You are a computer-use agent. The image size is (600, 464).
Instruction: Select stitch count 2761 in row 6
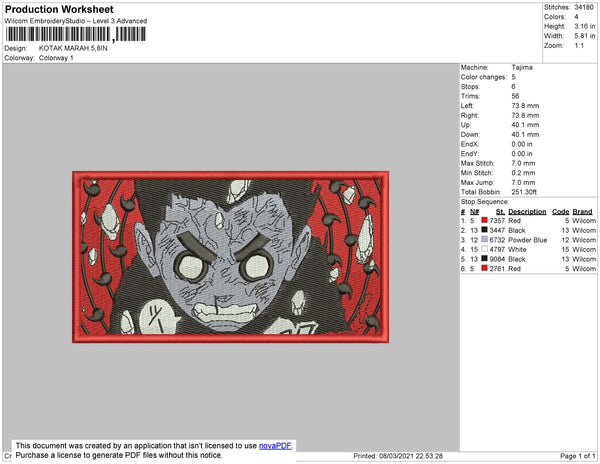pyautogui.click(x=497, y=269)
